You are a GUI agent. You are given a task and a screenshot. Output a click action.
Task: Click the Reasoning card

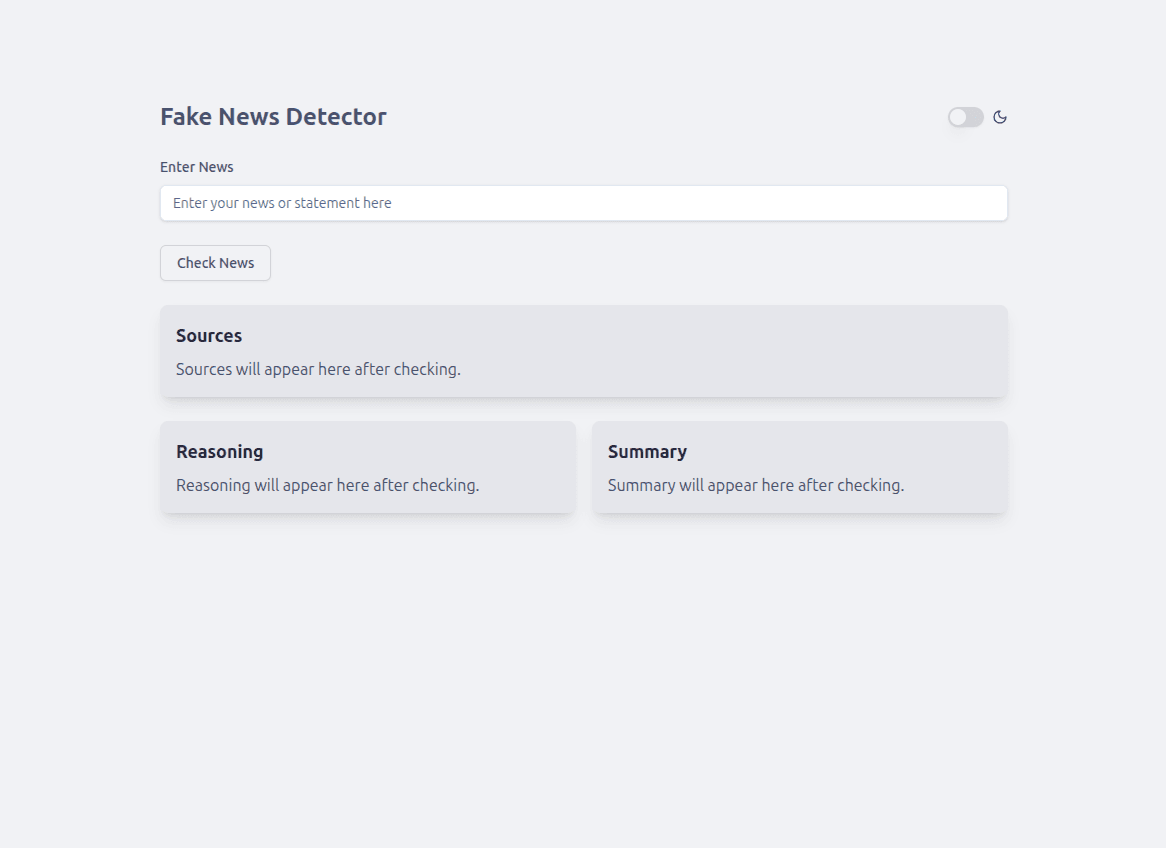[x=367, y=467]
